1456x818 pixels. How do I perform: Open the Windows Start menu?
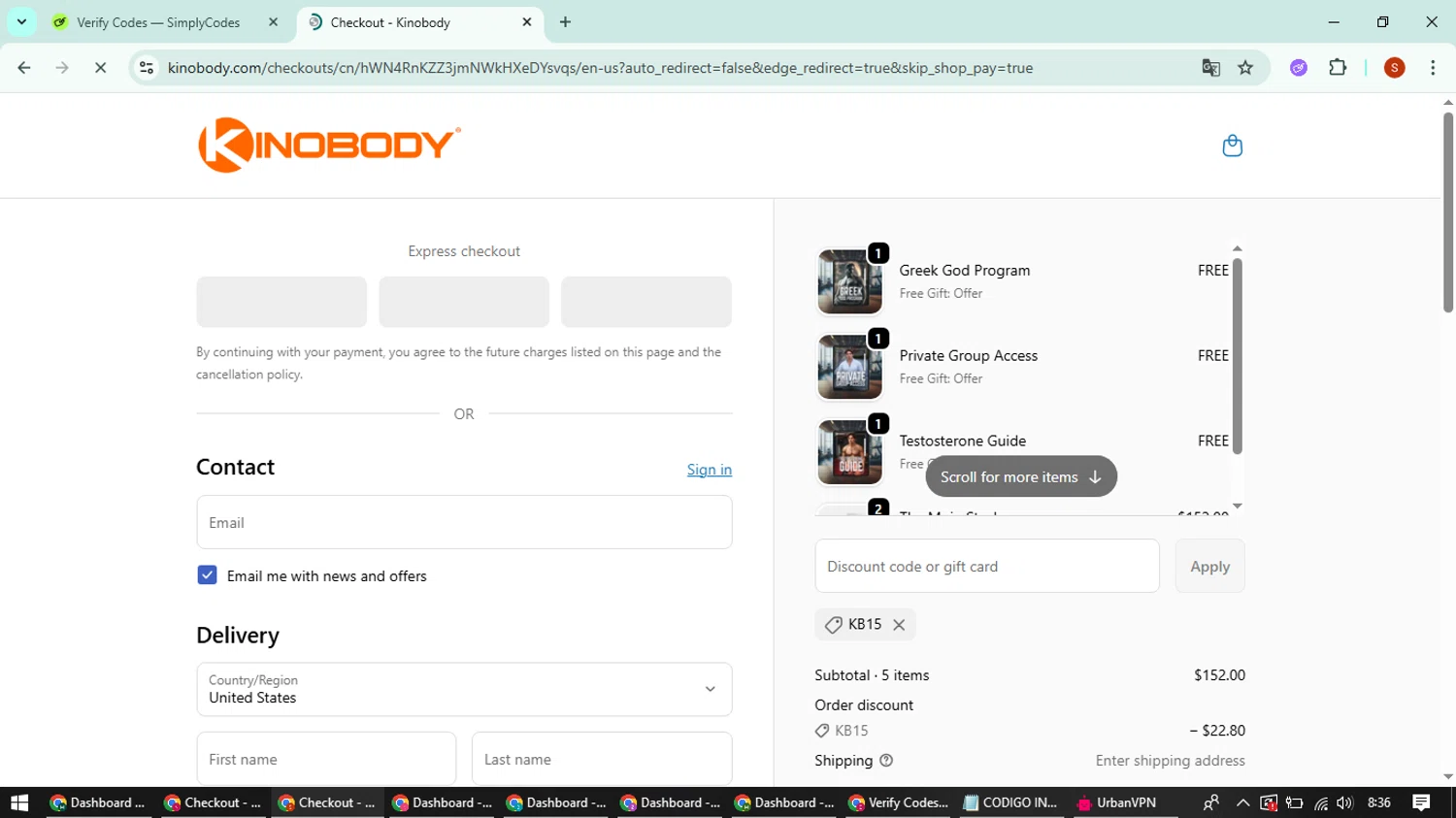point(19,802)
